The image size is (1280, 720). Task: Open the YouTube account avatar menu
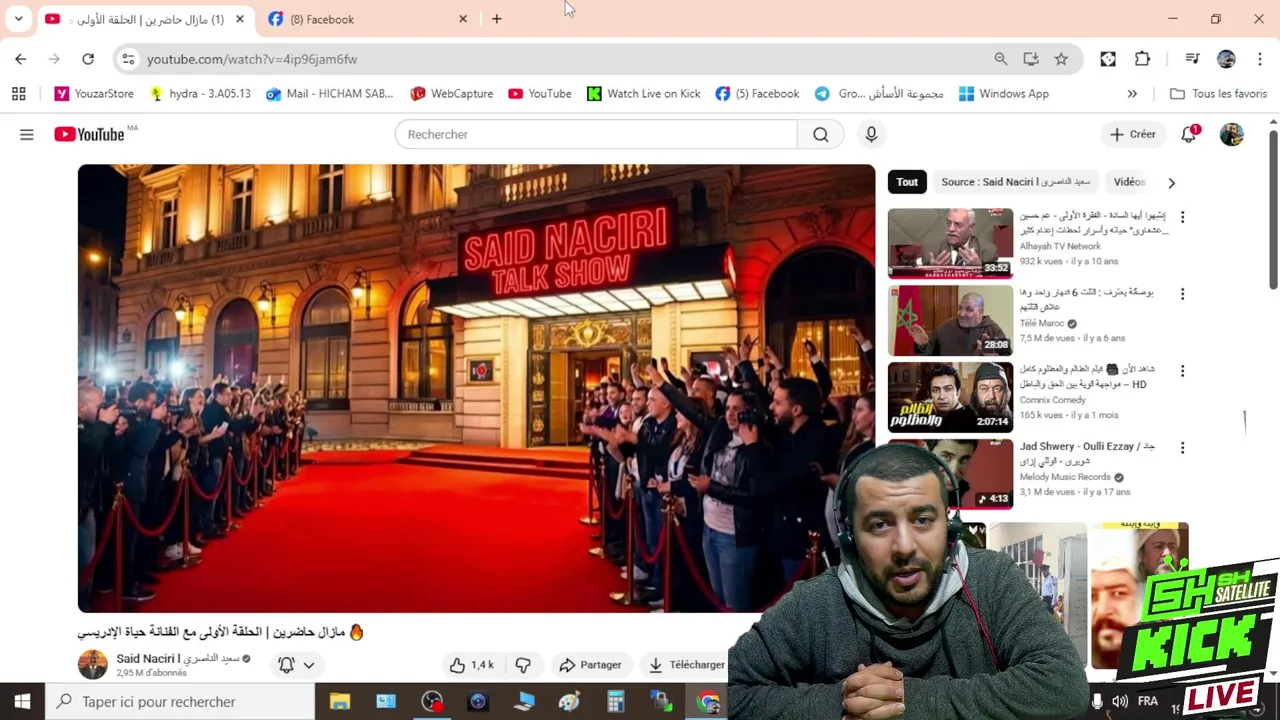click(x=1232, y=134)
